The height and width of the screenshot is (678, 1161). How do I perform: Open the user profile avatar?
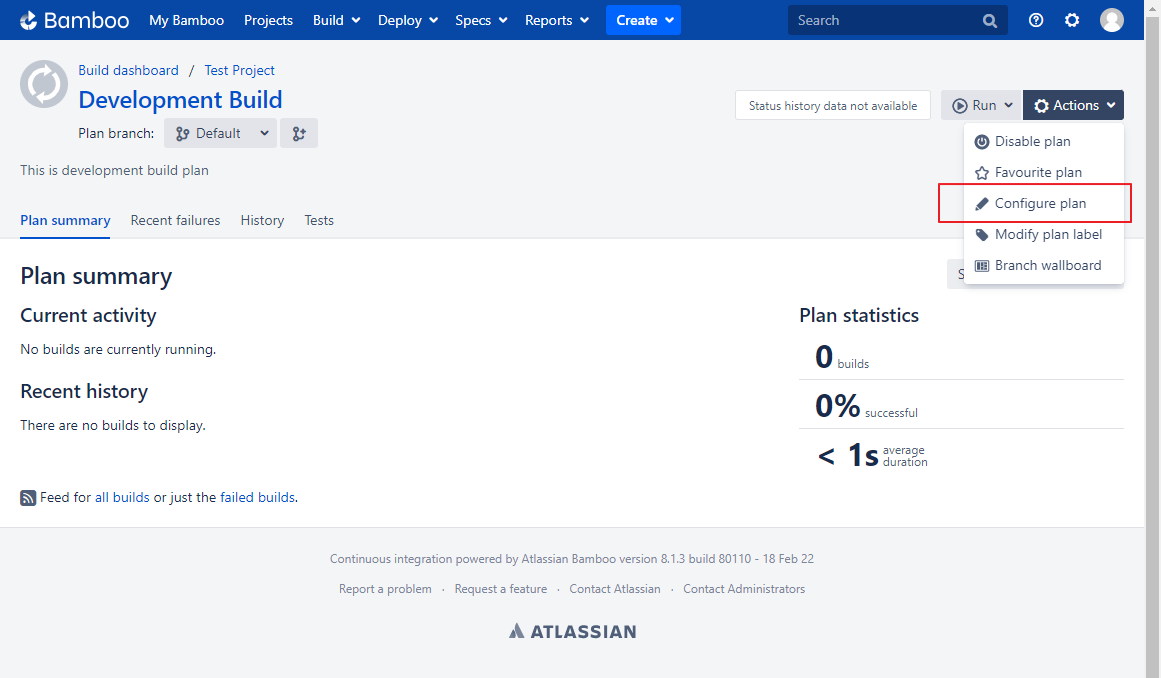point(1111,20)
